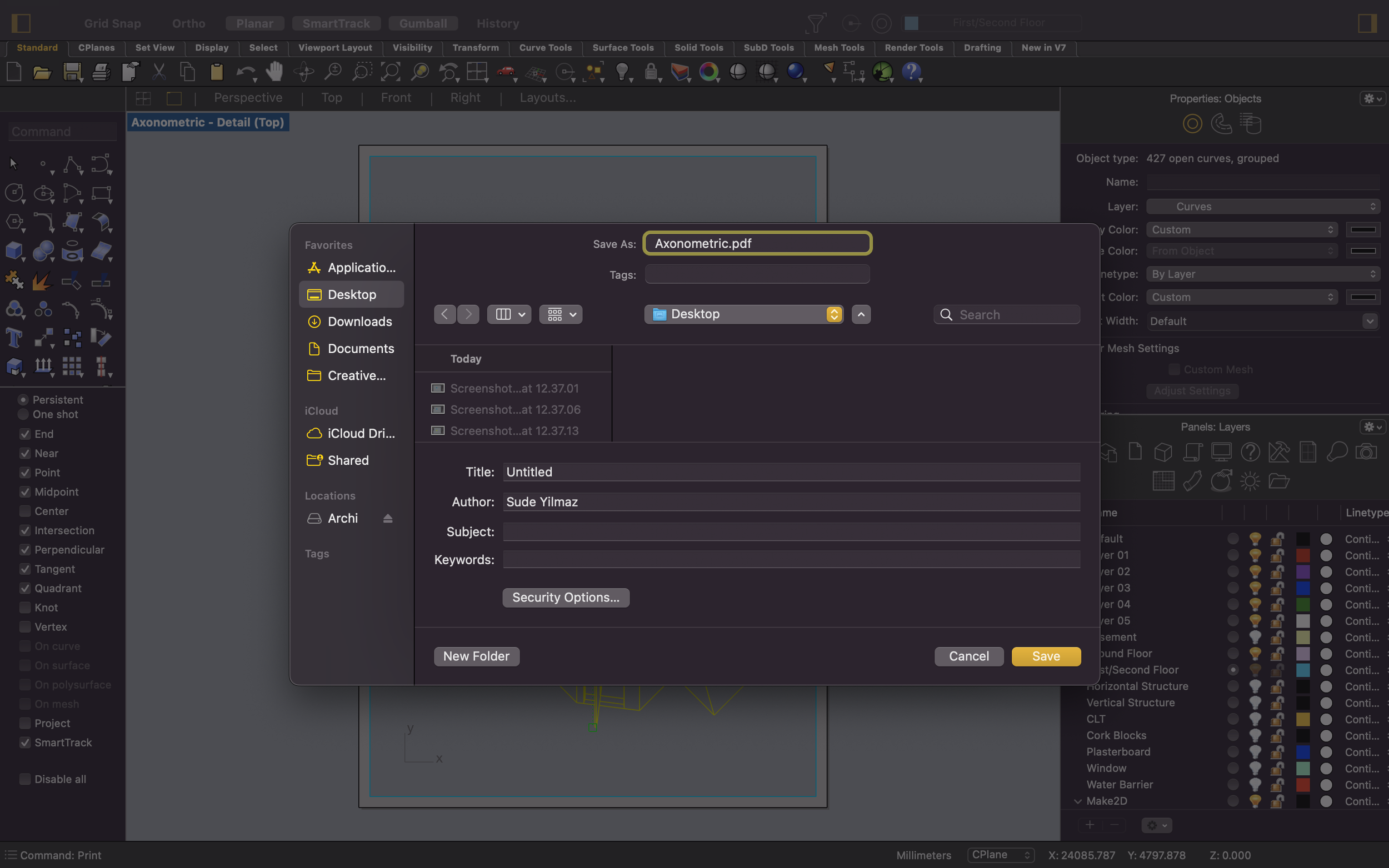The width and height of the screenshot is (1389, 868).
Task: Click the four-viewport layout icon
Action: coord(477,72)
